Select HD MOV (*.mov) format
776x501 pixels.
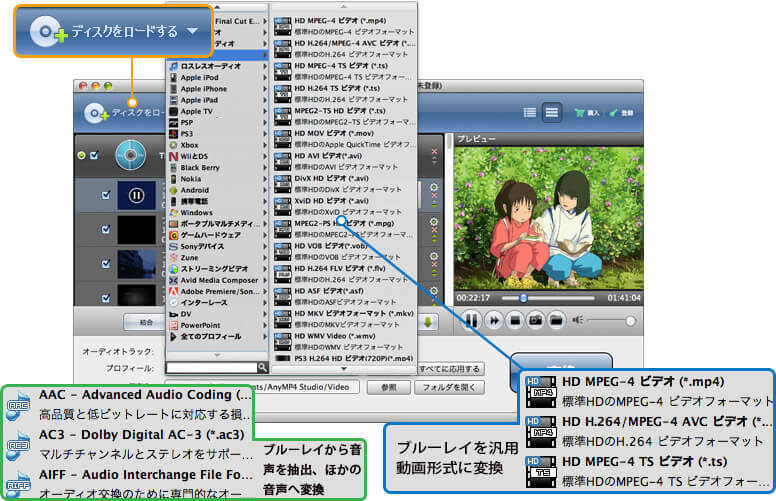[344, 139]
